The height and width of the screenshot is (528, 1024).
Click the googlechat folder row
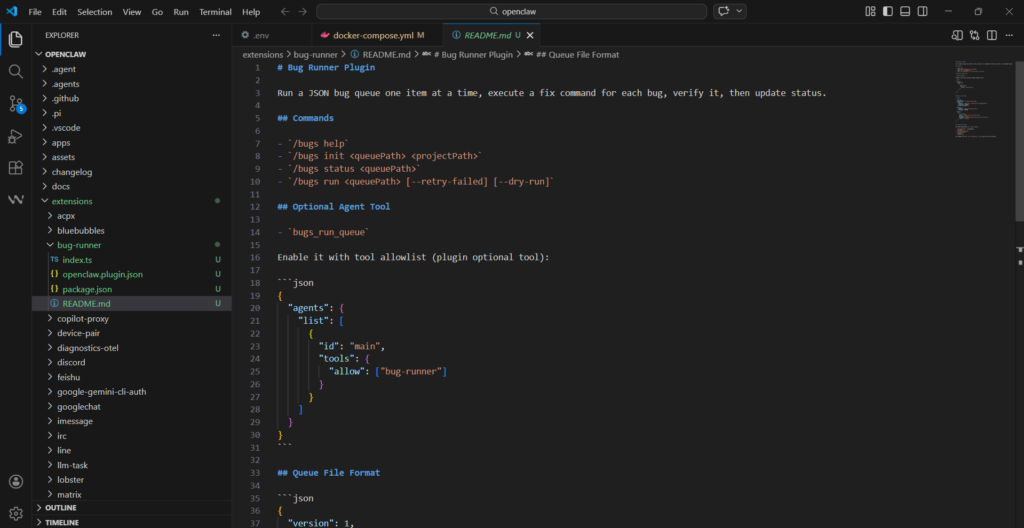pos(131,406)
